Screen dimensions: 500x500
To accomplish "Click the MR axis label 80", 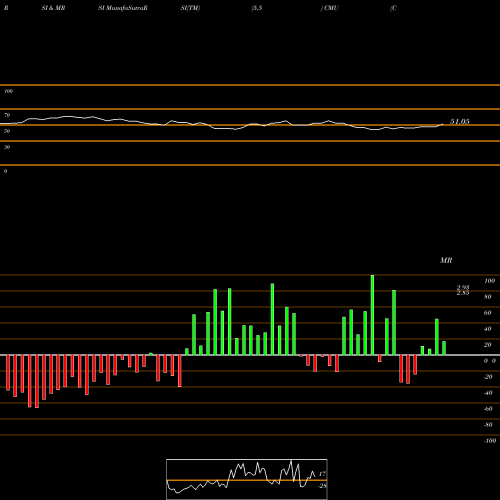I will click(x=488, y=297).
